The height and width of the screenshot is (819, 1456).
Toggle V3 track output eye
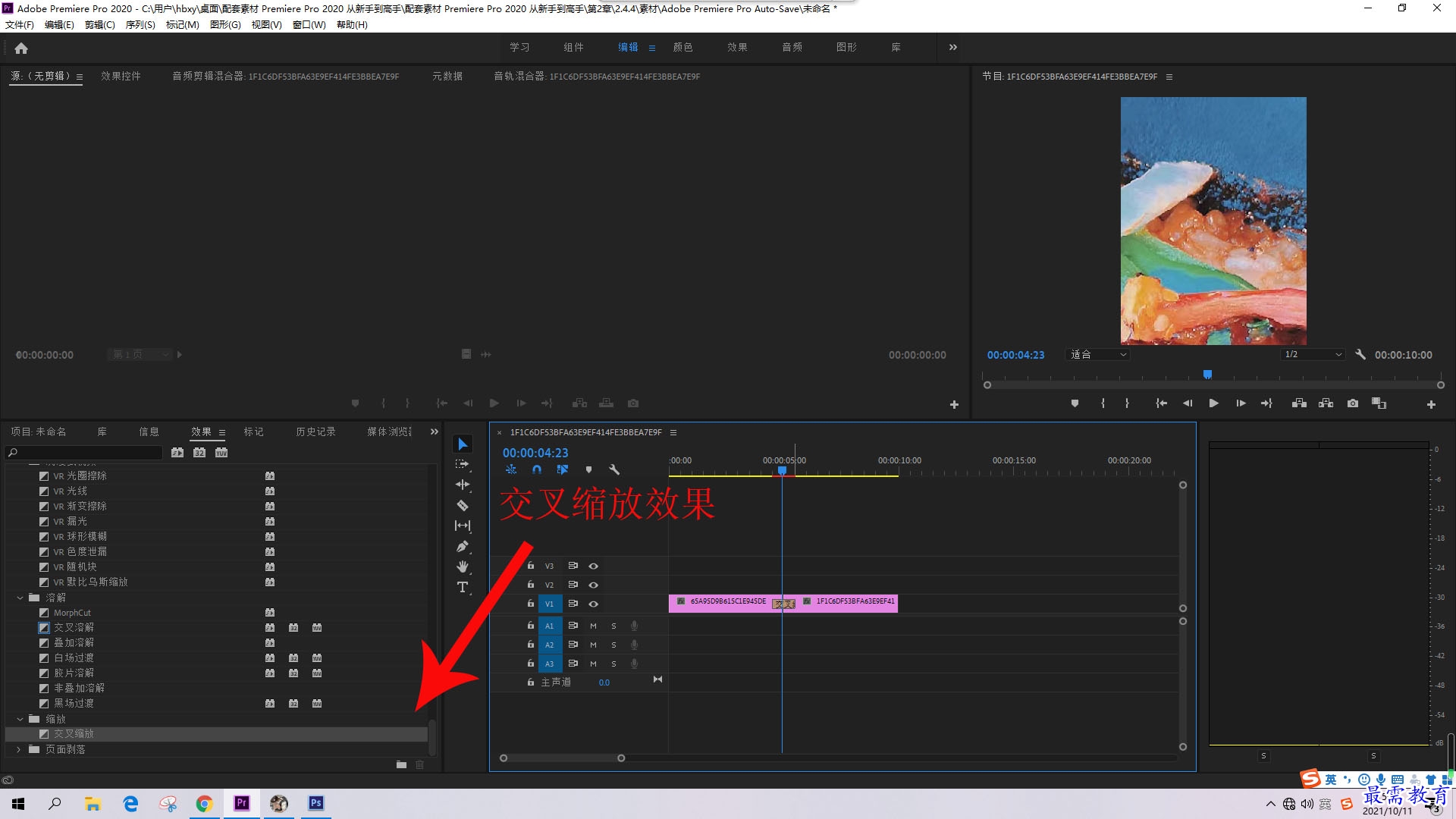click(594, 566)
